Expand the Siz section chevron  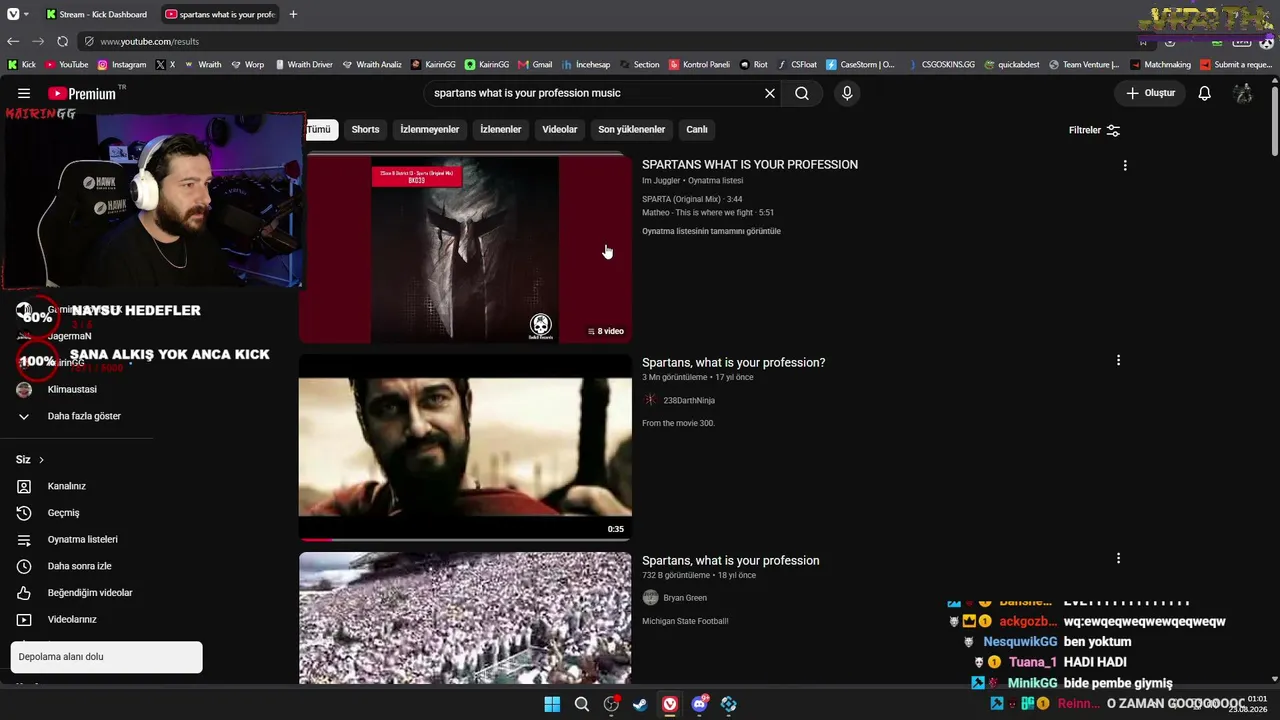point(41,460)
